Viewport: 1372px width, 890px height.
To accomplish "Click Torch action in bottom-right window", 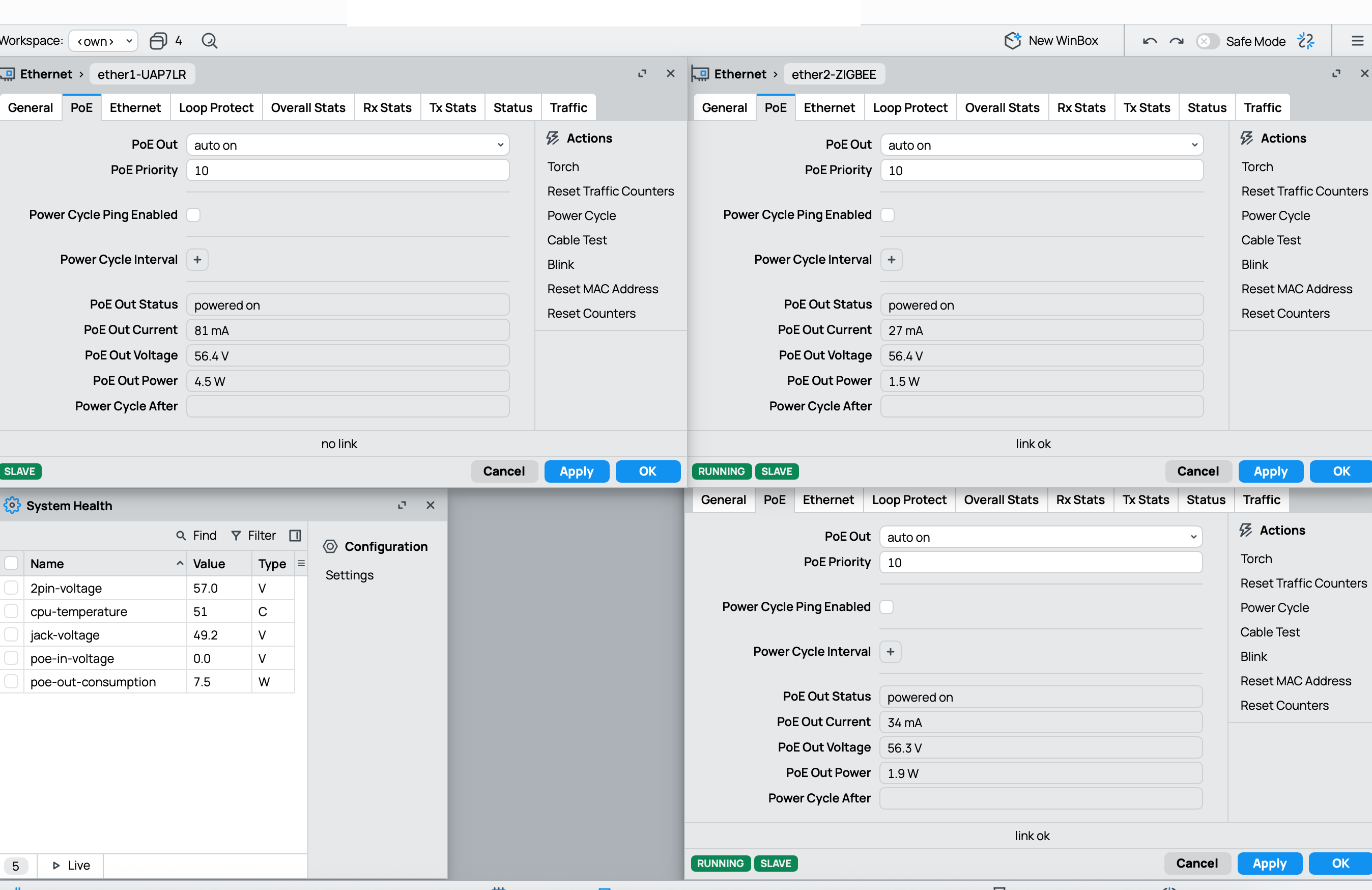I will [1255, 559].
